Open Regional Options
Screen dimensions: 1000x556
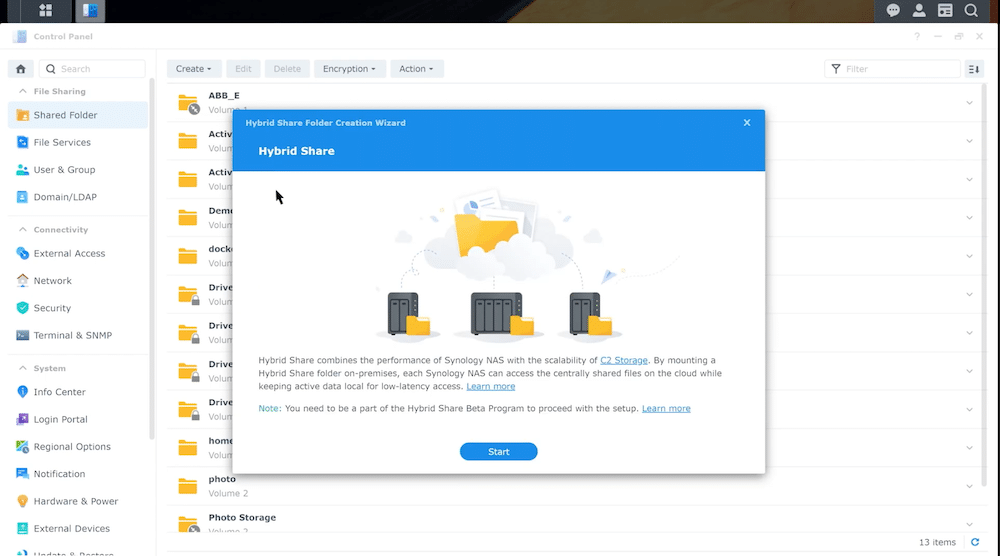[x=78, y=447]
